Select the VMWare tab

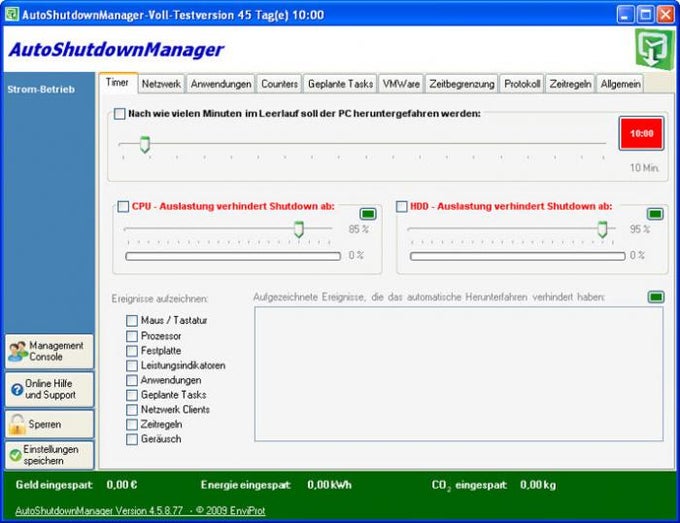(x=401, y=84)
